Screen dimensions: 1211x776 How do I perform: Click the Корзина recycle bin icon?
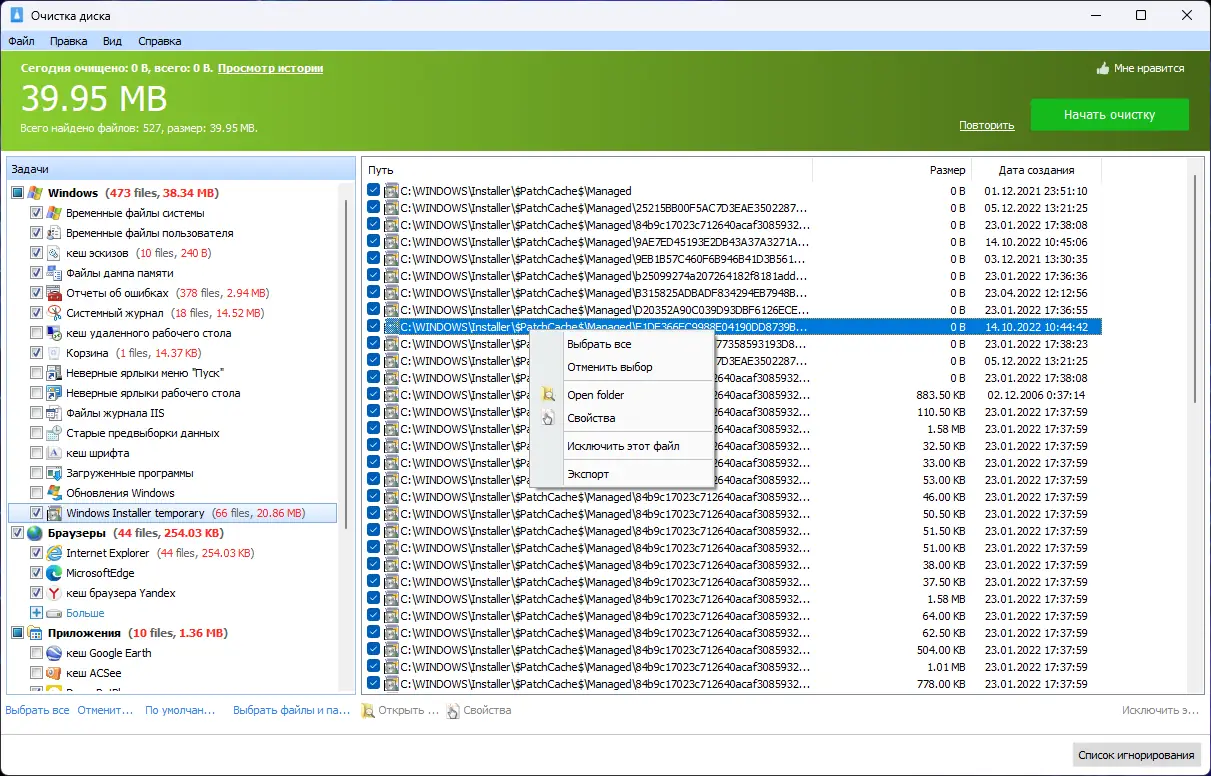point(55,353)
